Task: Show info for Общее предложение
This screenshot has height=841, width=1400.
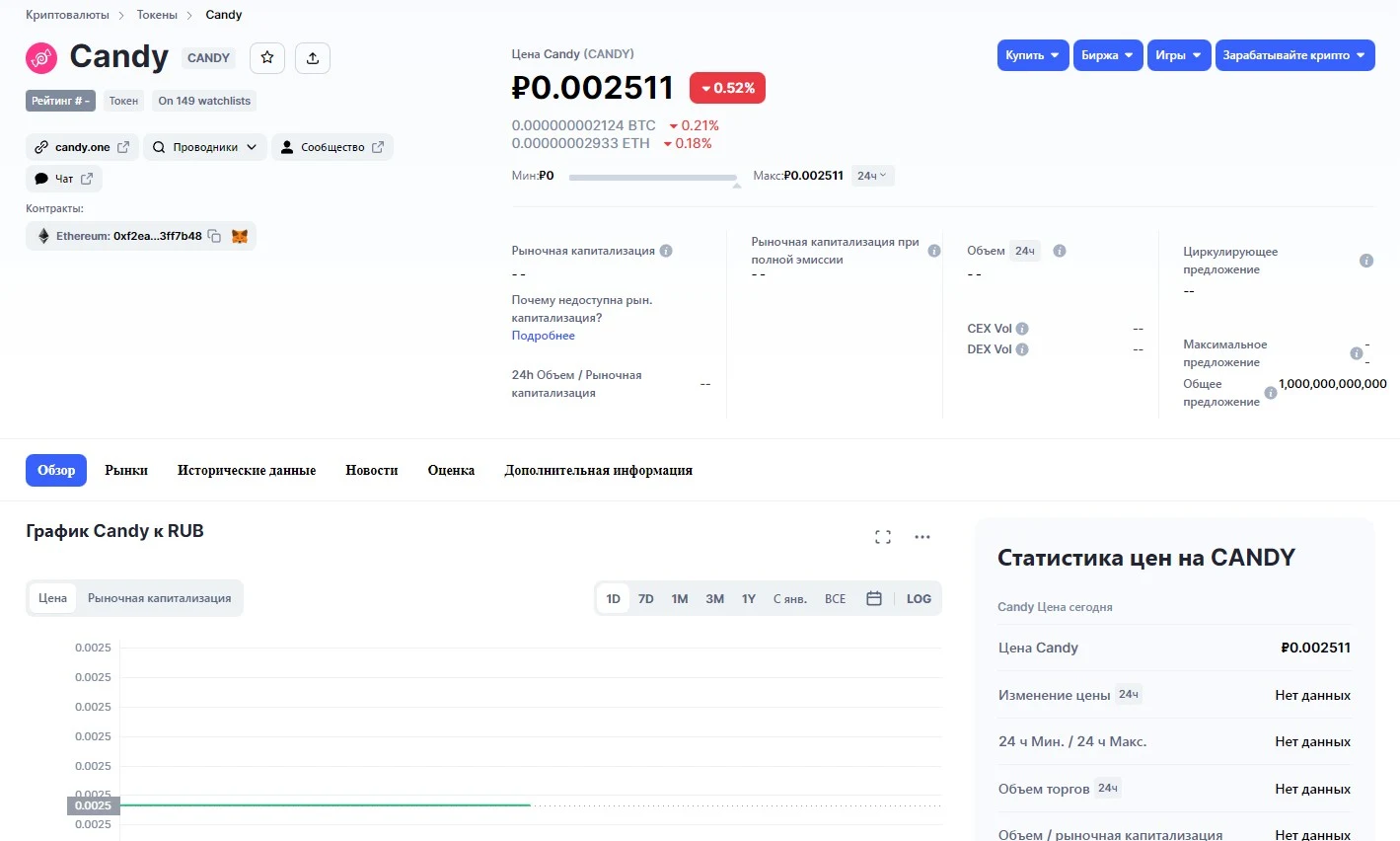Action: pyautogui.click(x=1271, y=393)
